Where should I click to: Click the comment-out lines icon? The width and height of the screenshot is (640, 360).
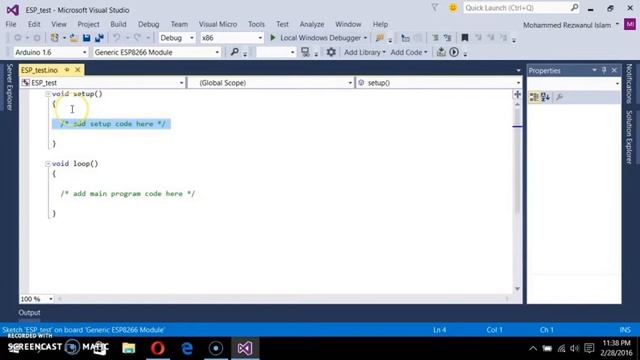(436, 38)
